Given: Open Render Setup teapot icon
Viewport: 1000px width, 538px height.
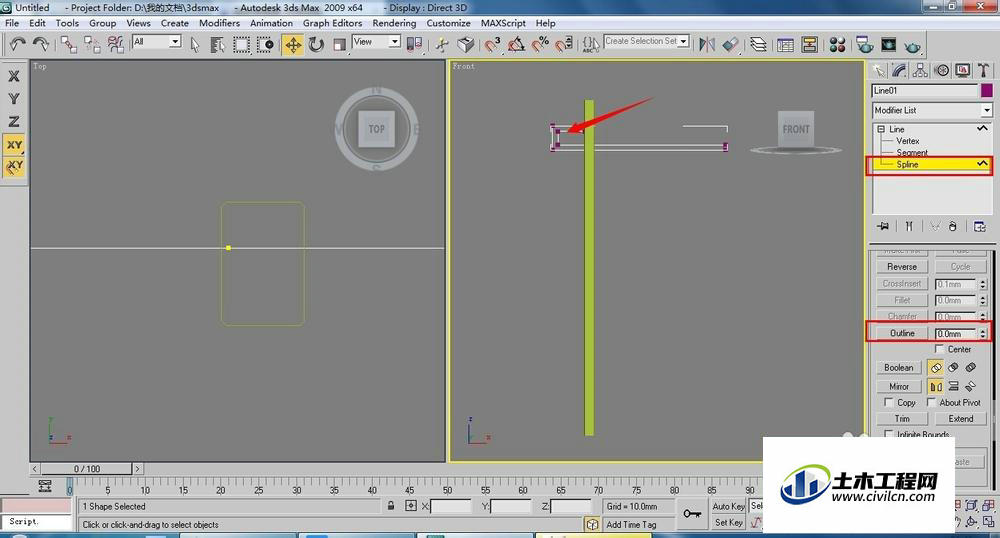Looking at the screenshot, I should (865, 44).
